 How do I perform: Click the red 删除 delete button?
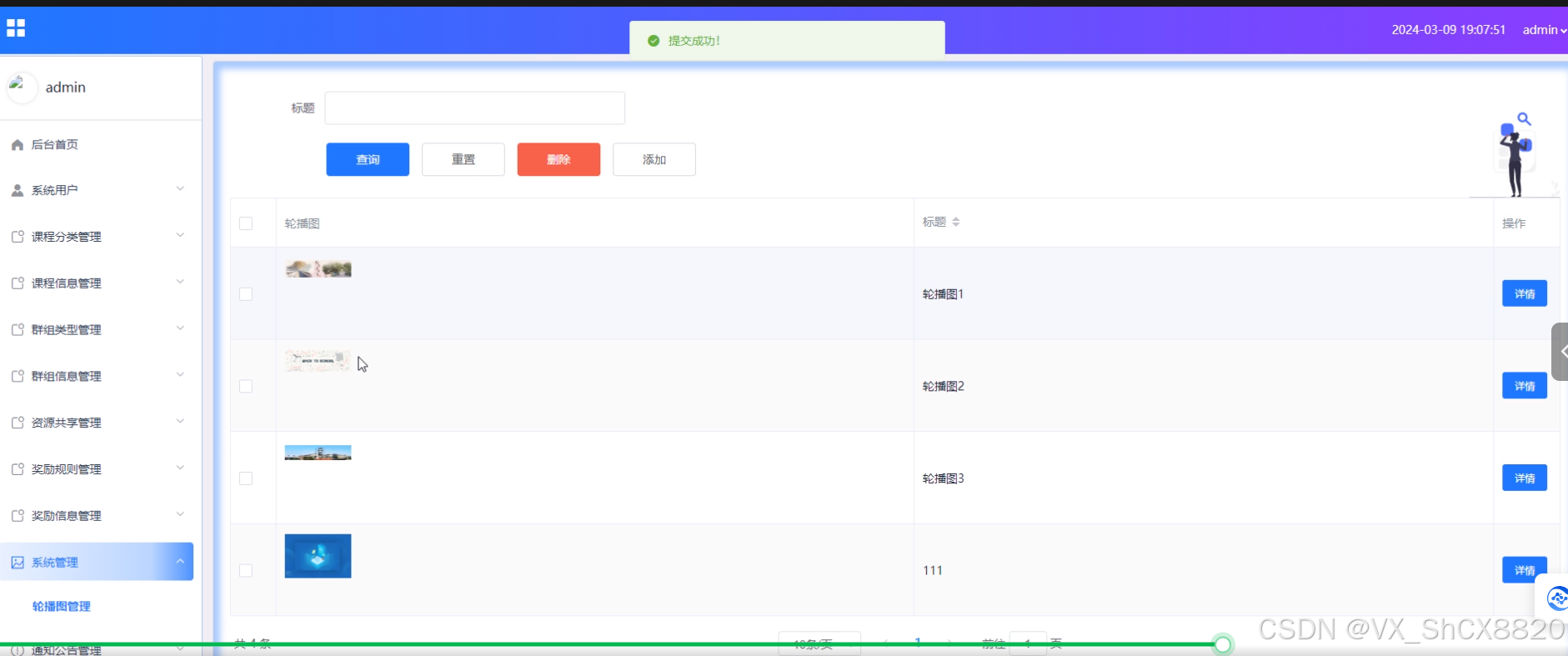[559, 159]
